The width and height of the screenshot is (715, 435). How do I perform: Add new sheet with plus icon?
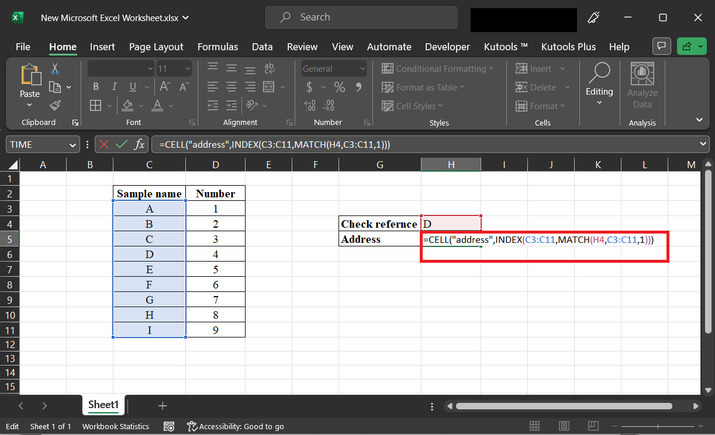click(x=162, y=405)
